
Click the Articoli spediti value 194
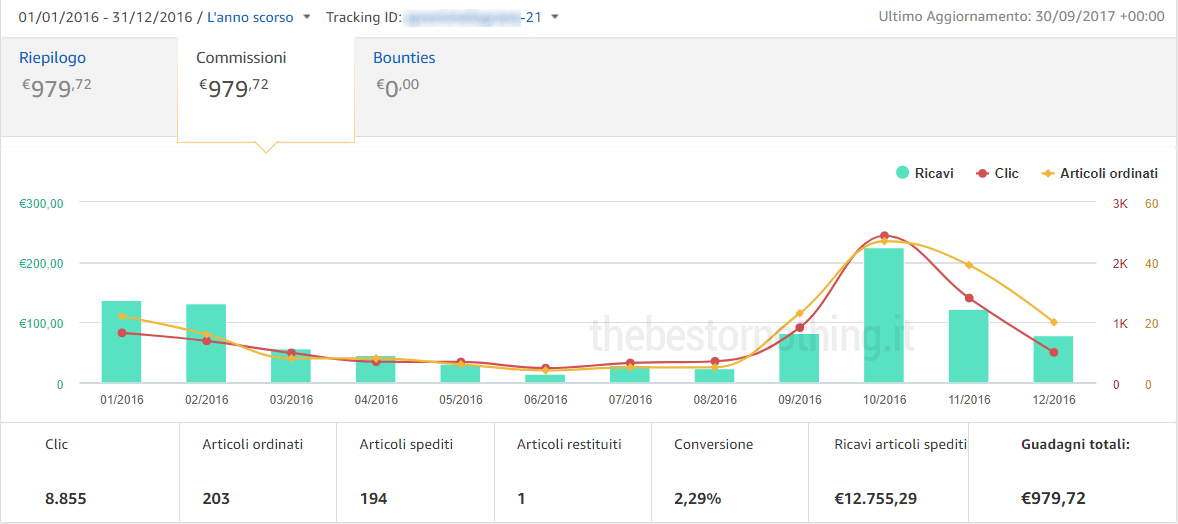pyautogui.click(x=374, y=498)
